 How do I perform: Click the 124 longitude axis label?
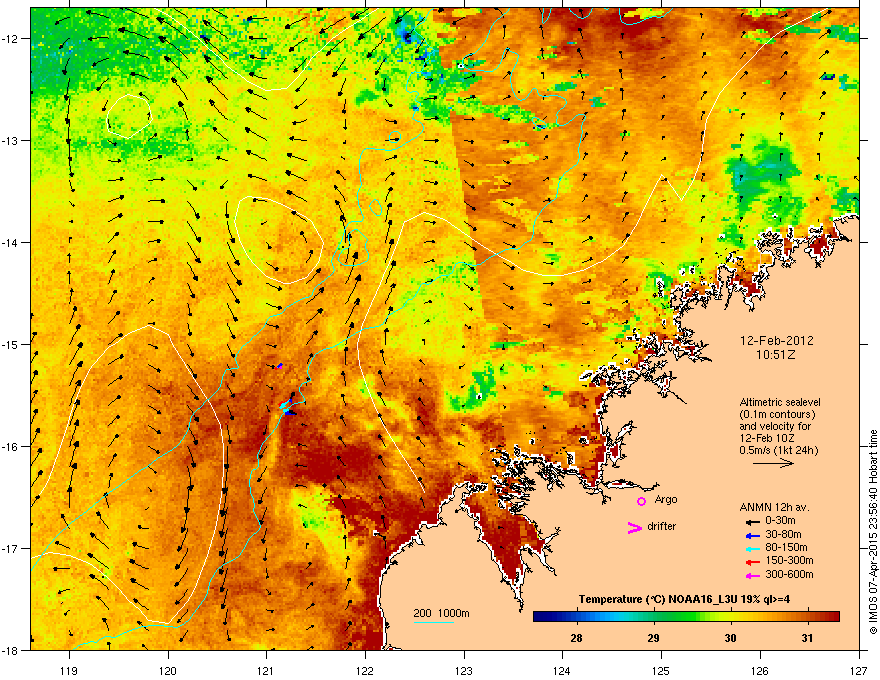[x=562, y=670]
